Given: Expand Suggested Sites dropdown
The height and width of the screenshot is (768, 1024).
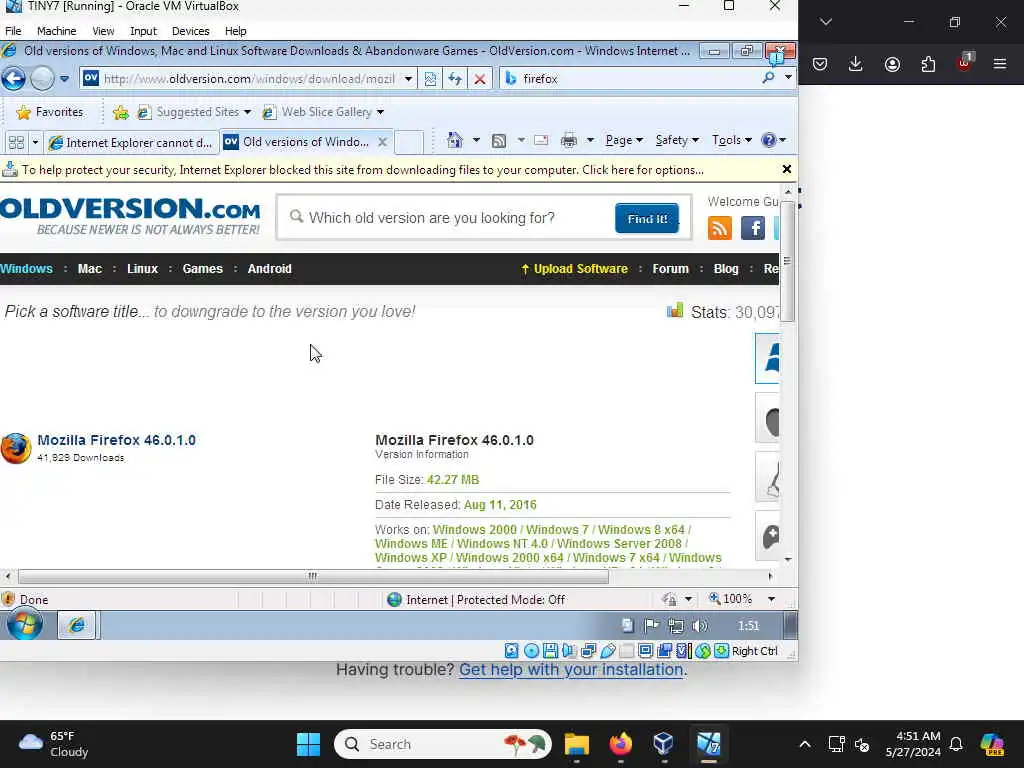Looking at the screenshot, I should (x=247, y=112).
